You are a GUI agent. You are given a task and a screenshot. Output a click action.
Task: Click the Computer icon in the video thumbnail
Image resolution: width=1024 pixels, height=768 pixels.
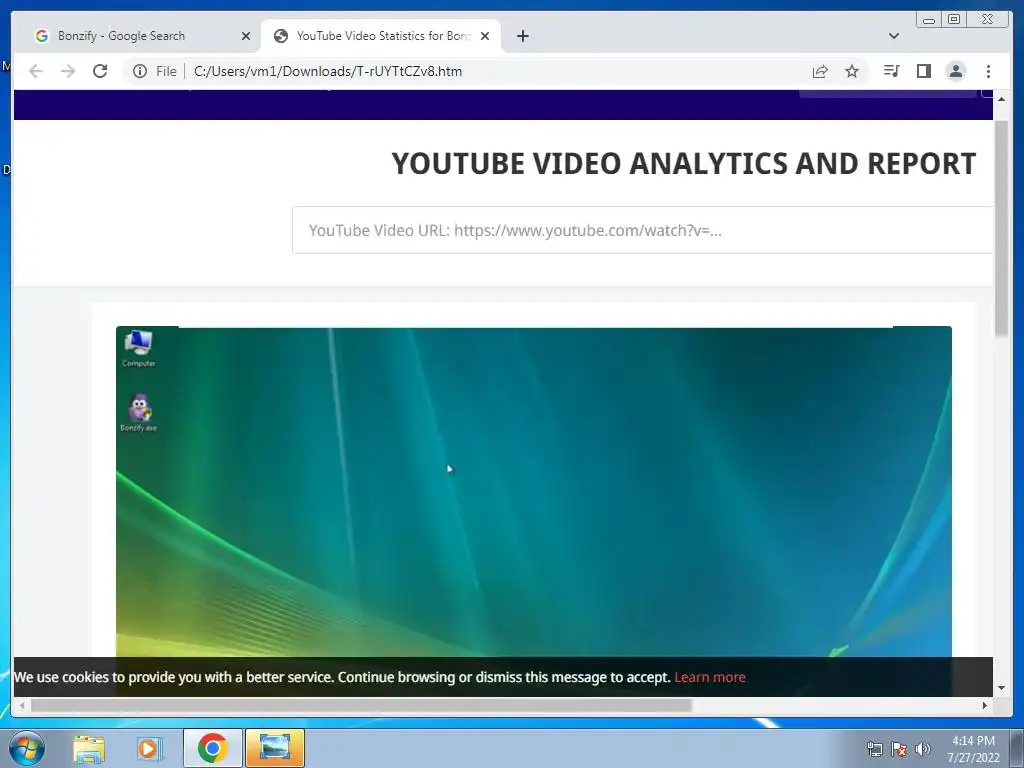138,349
